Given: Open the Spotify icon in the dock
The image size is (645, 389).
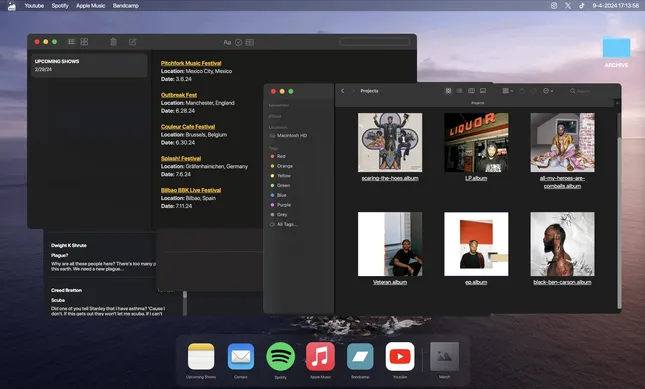Looking at the screenshot, I should [x=281, y=357].
